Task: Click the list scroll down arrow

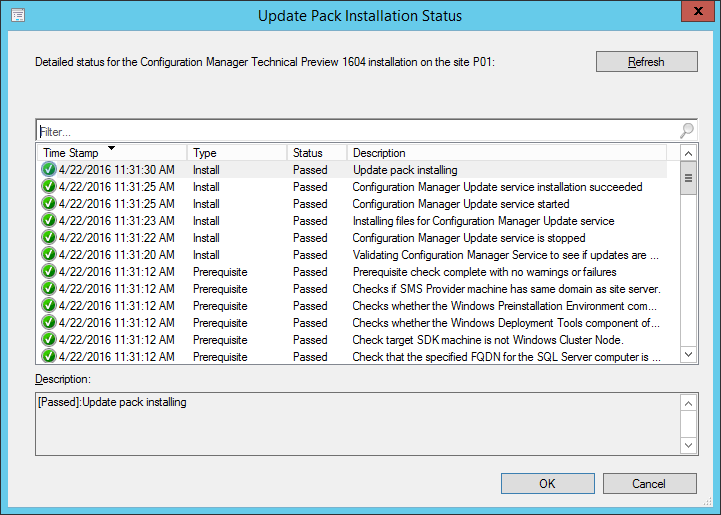Action: pyautogui.click(x=688, y=355)
